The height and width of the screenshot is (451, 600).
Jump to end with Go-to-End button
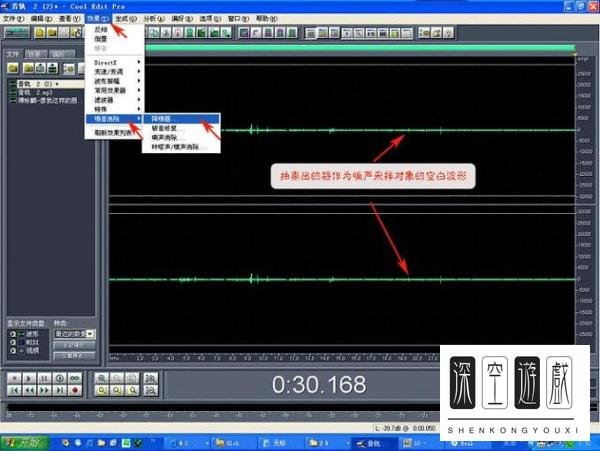point(60,391)
